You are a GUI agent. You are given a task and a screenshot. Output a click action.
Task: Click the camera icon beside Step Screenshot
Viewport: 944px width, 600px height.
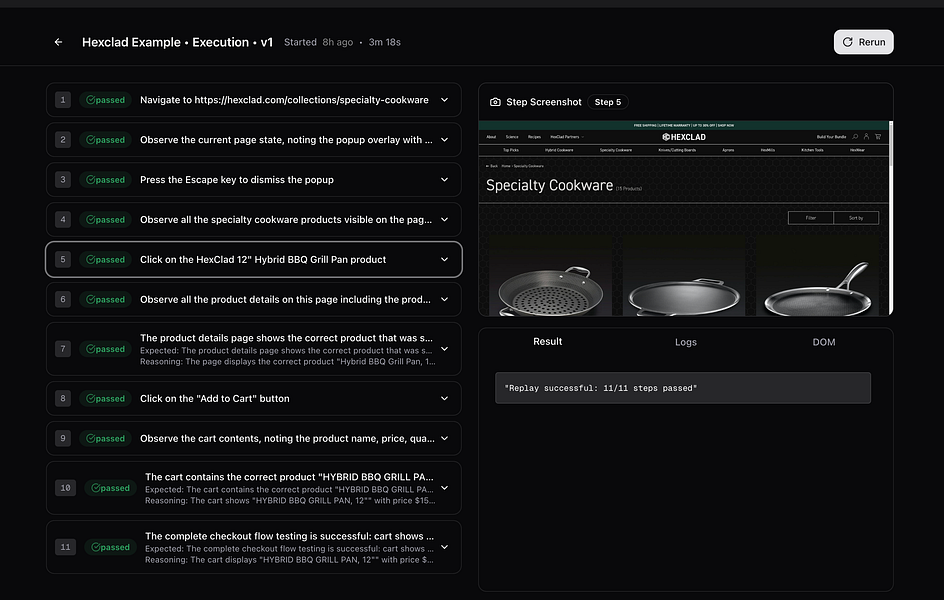pos(495,102)
